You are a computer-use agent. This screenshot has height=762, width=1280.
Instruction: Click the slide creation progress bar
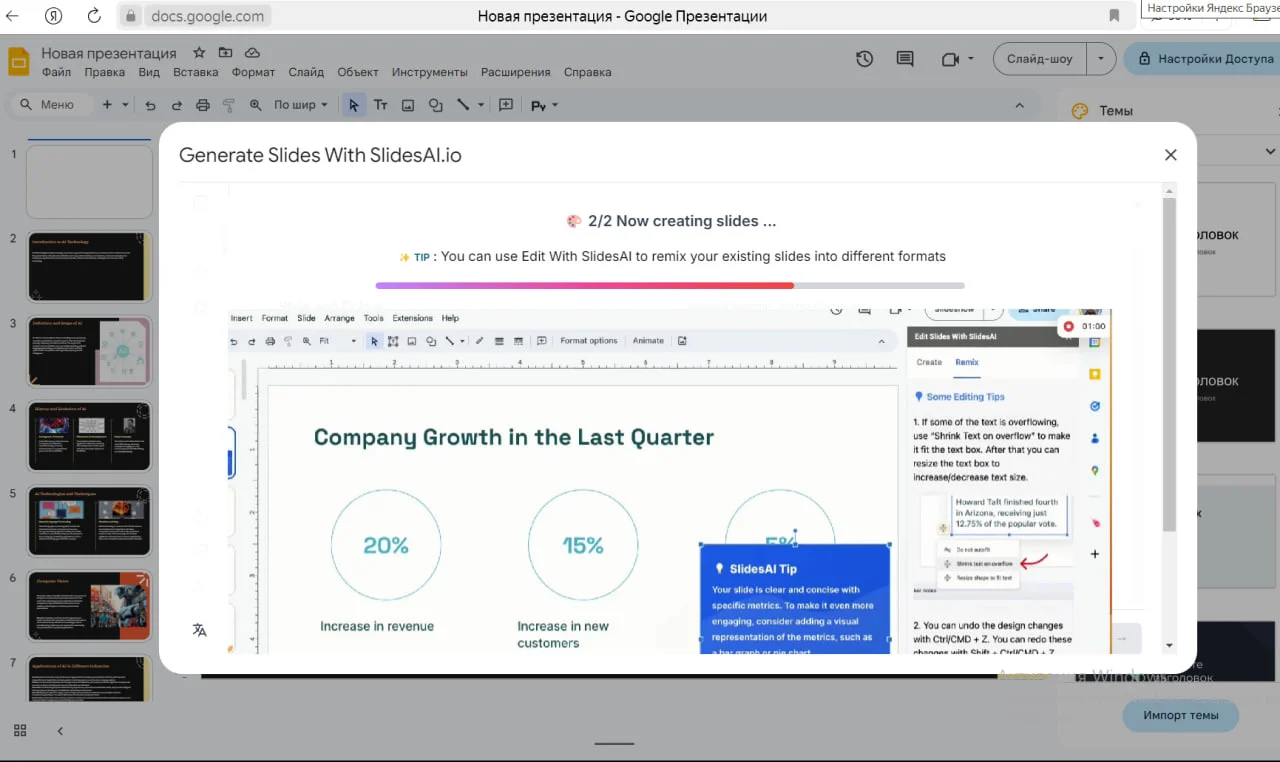coord(670,285)
